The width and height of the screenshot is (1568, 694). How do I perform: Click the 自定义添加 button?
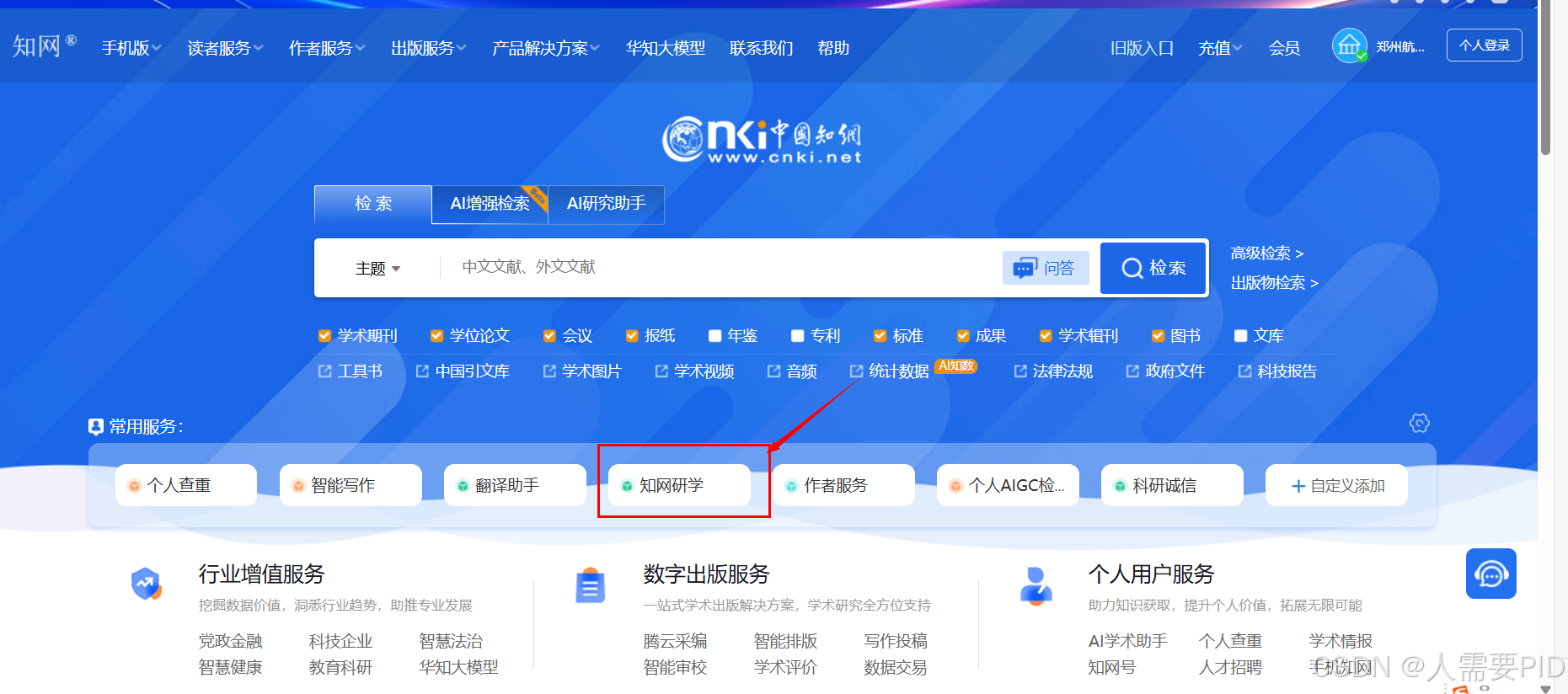[x=1337, y=485]
